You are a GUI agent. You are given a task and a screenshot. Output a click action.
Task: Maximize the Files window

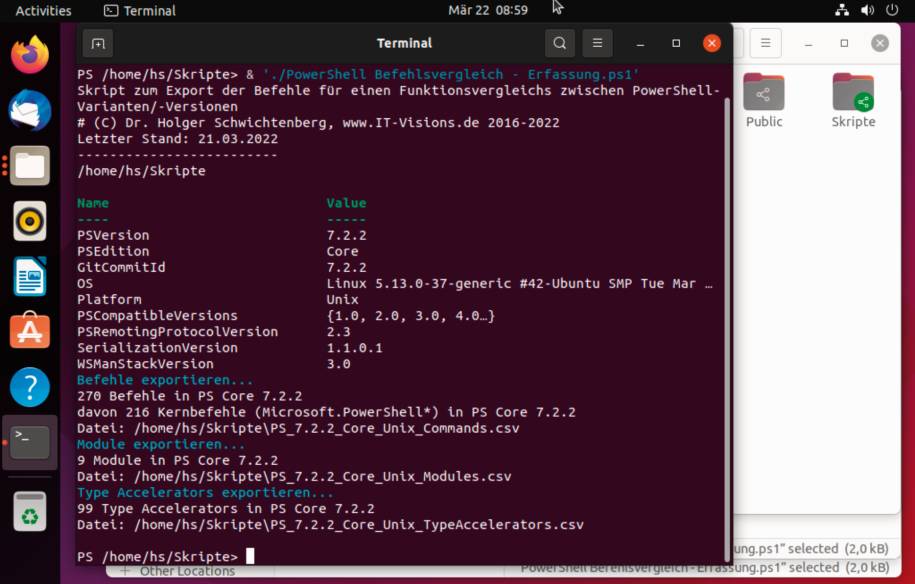[x=844, y=43]
